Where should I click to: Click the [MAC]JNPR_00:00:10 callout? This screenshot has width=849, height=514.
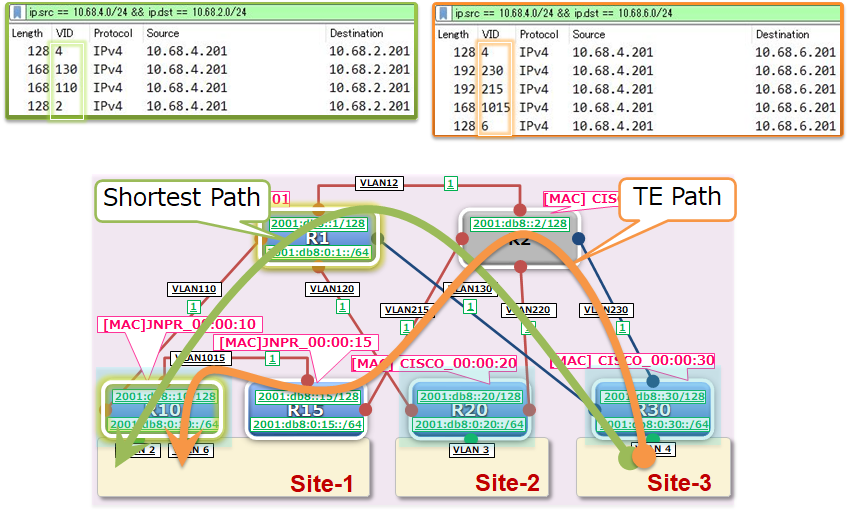coord(180,324)
